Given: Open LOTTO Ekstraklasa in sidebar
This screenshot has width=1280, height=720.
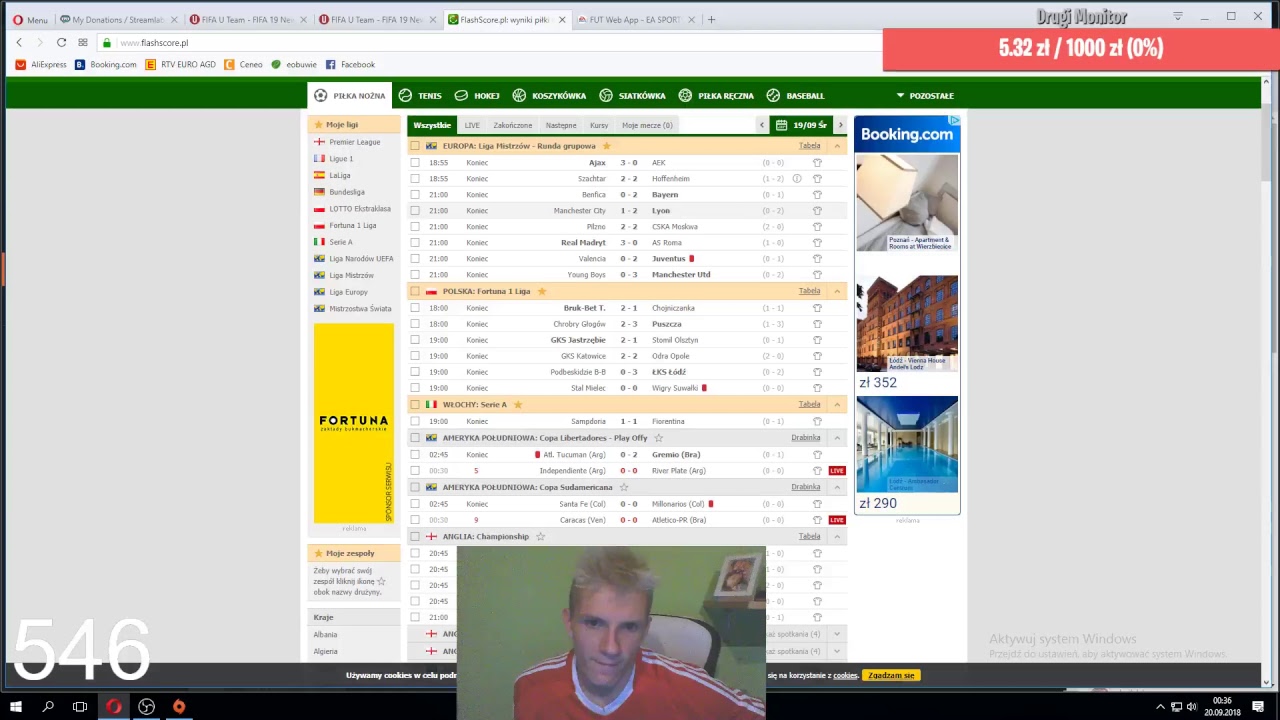Looking at the screenshot, I should (360, 209).
